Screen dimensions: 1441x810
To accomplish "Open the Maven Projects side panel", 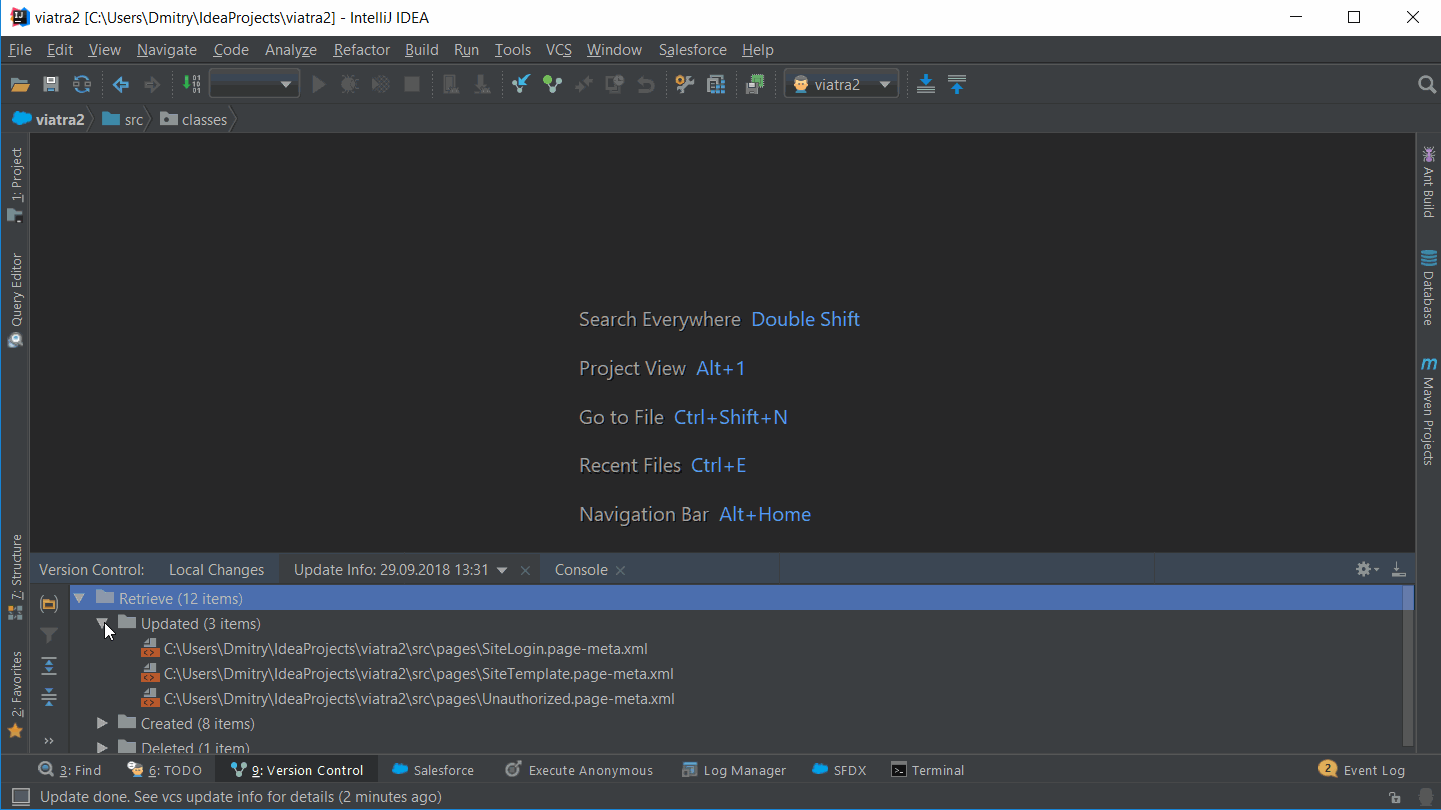I will (1428, 410).
